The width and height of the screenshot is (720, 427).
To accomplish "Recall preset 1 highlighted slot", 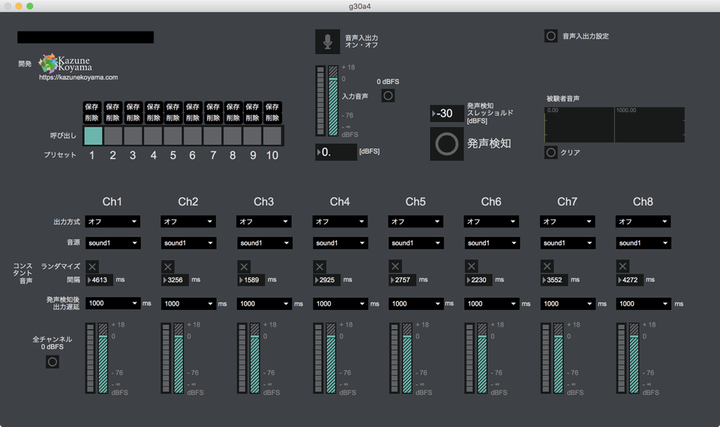I will click(x=93, y=136).
